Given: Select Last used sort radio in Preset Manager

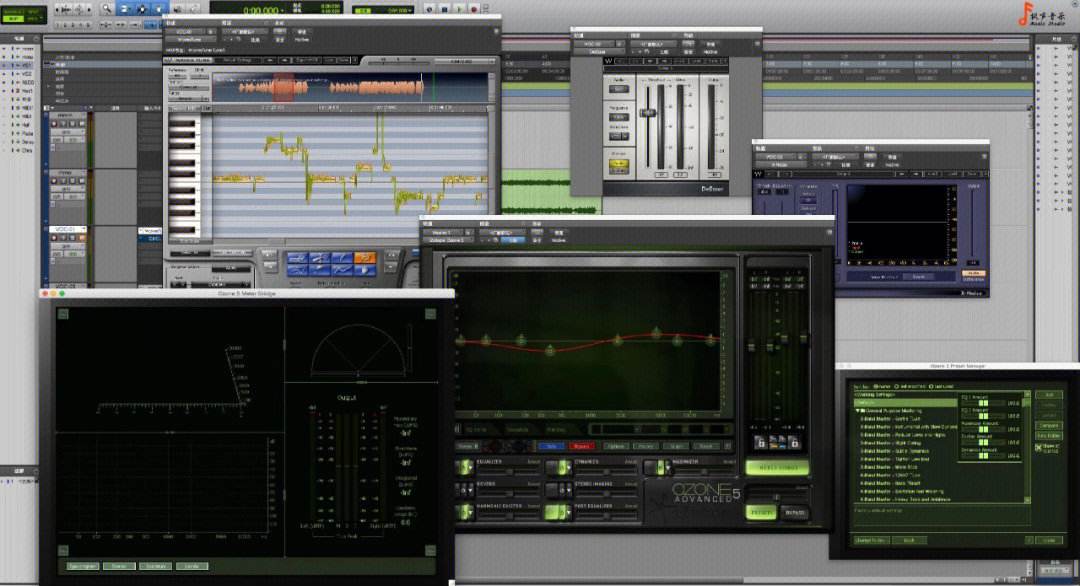Looking at the screenshot, I should point(931,387).
